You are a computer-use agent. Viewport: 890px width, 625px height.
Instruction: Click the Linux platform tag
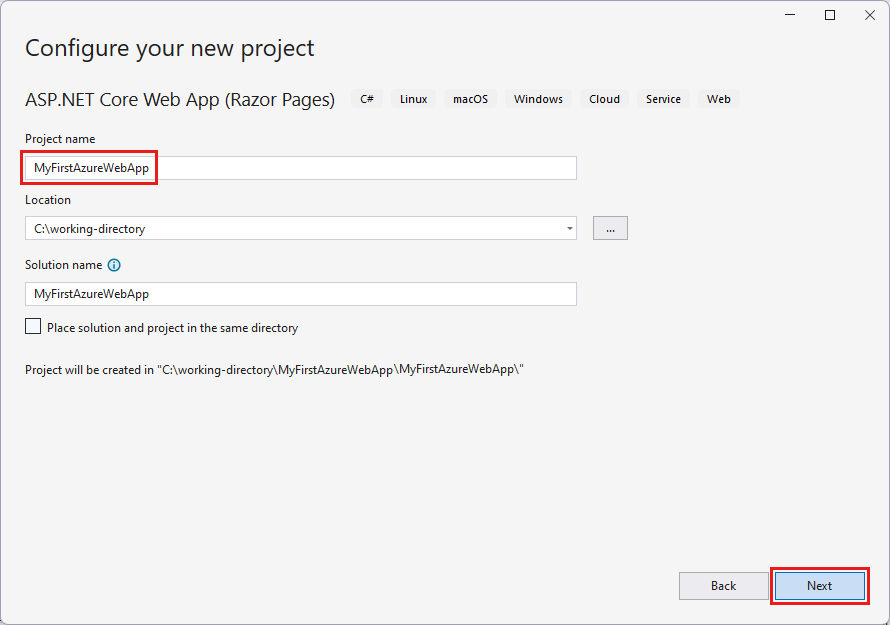coord(413,99)
